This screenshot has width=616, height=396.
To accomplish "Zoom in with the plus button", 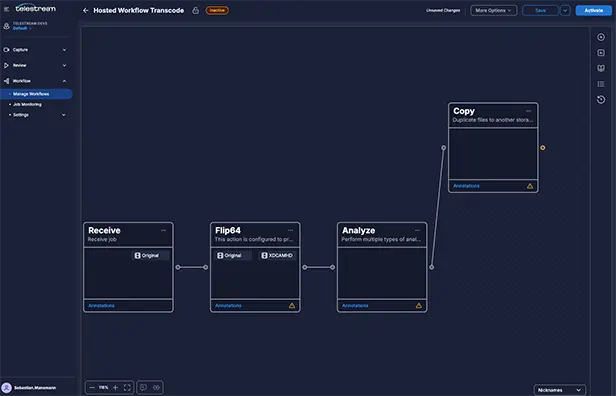I will coord(116,388).
